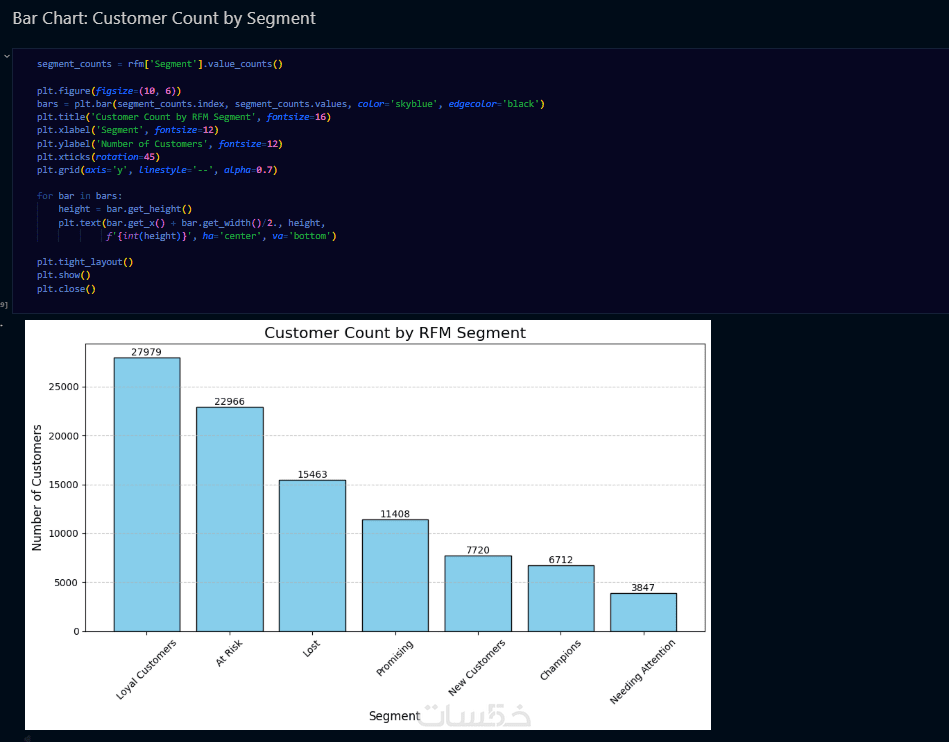Screen dimensions: 949x742
Task: Click the bar value label 22966
Action: pyautogui.click(x=229, y=402)
